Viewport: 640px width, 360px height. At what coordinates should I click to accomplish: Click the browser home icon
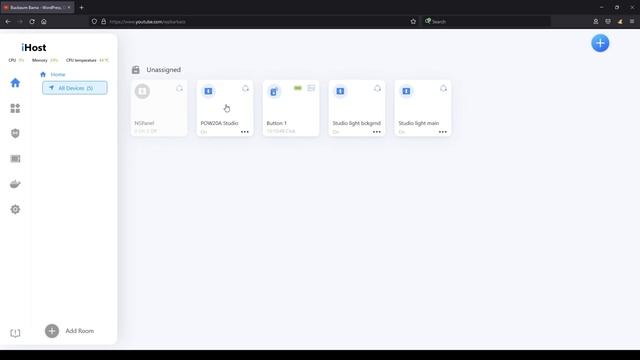point(44,22)
